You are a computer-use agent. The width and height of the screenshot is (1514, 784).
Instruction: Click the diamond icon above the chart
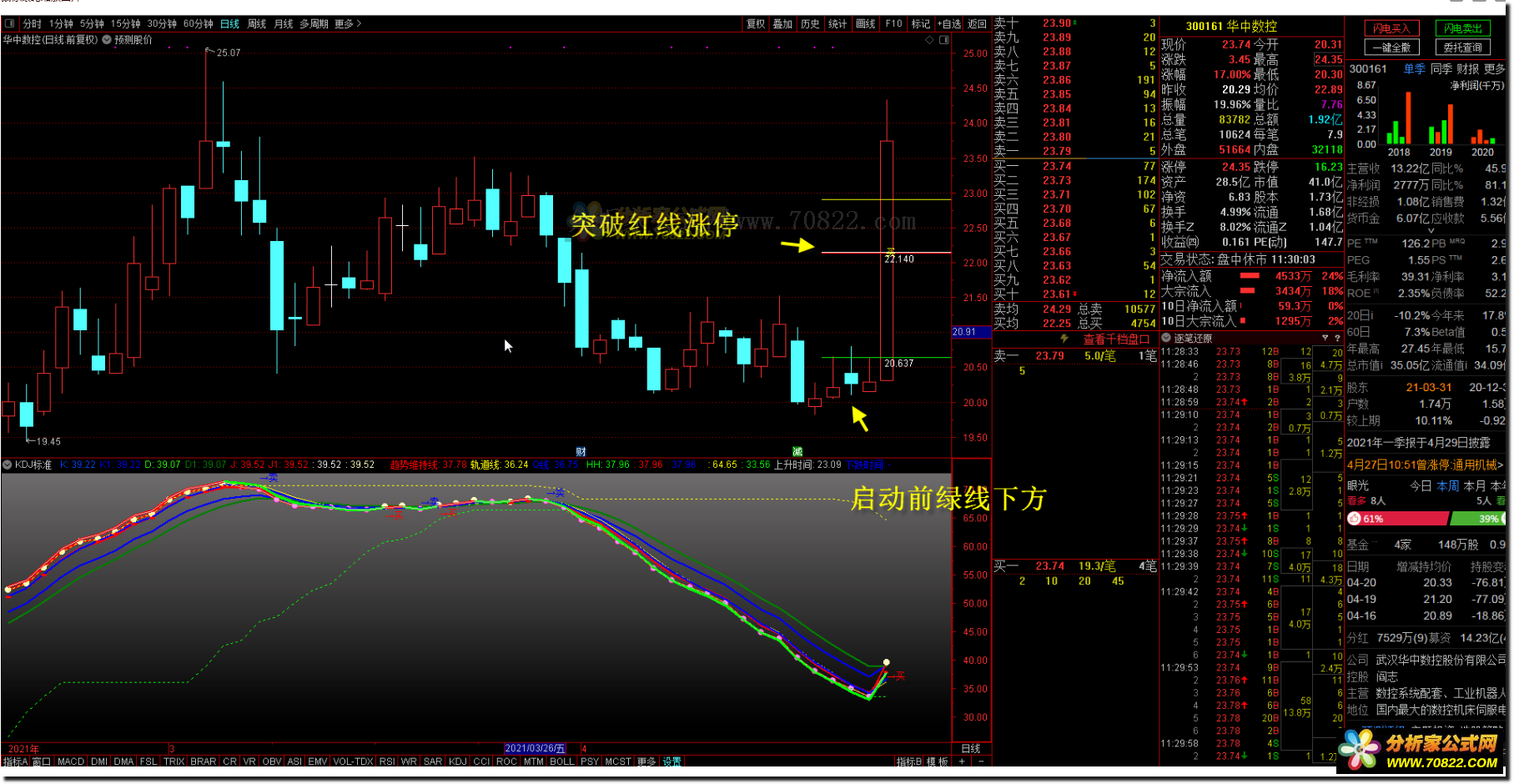click(929, 39)
